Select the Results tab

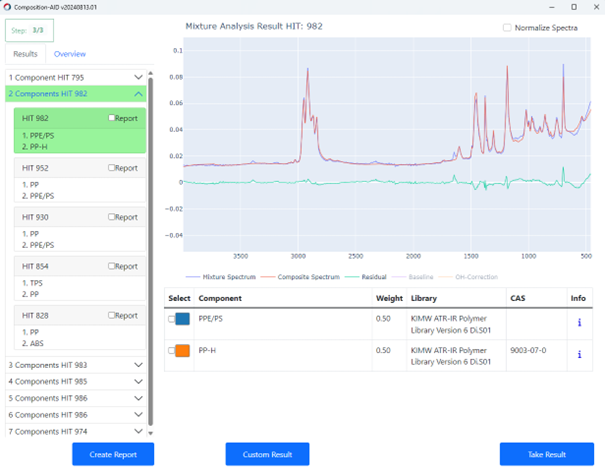[24, 53]
